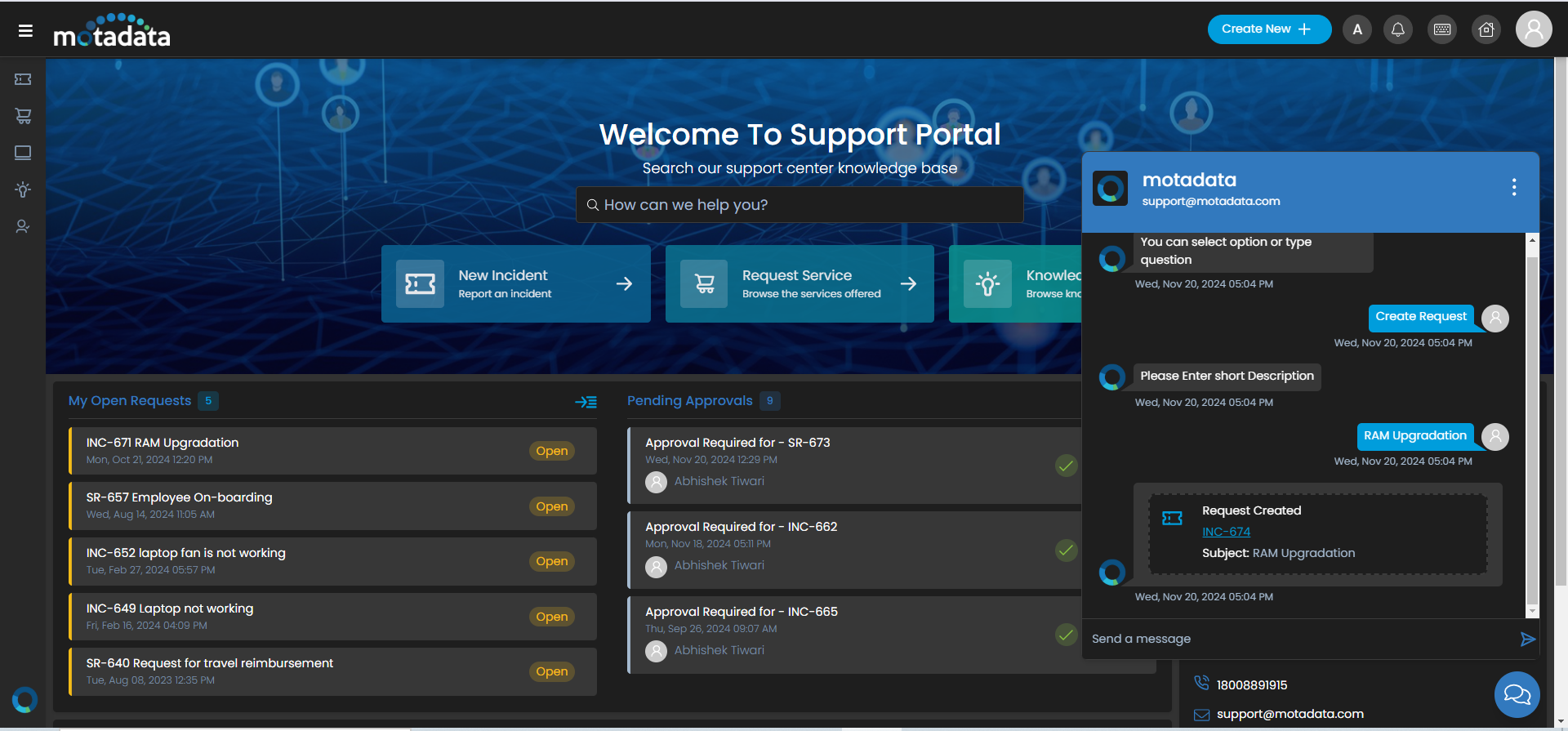Screen dimensions: 1568x731
Task: Open keyboard shortcuts icon
Action: coord(1442,30)
